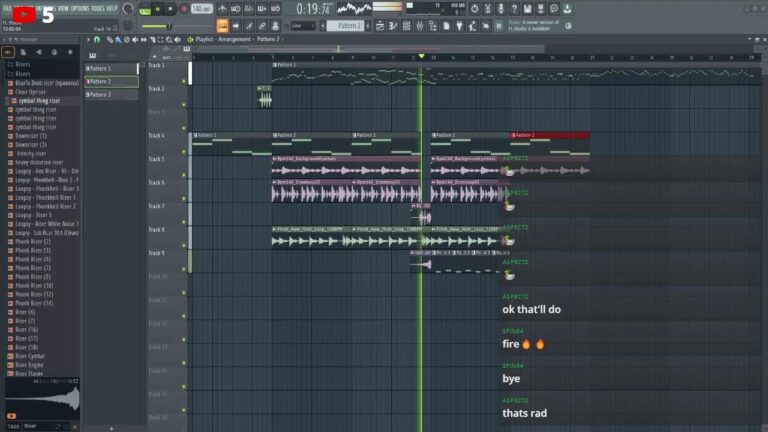Open the HELP menu
Screen dimensions: 768x432
(x=112, y=8)
